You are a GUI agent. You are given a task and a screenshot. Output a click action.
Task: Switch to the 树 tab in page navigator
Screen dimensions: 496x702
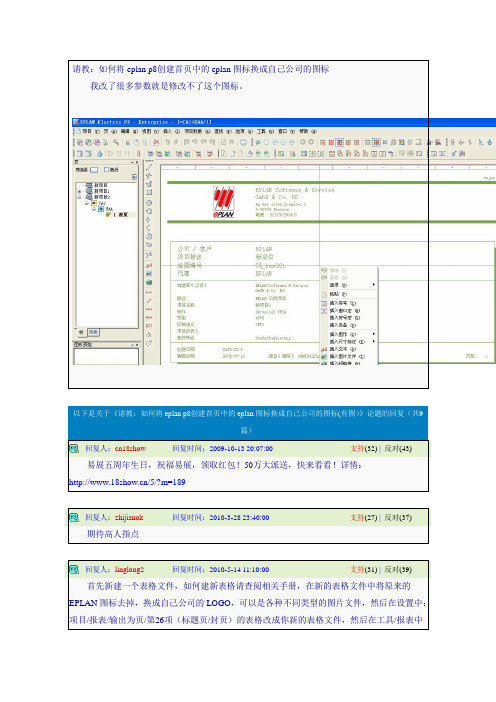[x=81, y=332]
